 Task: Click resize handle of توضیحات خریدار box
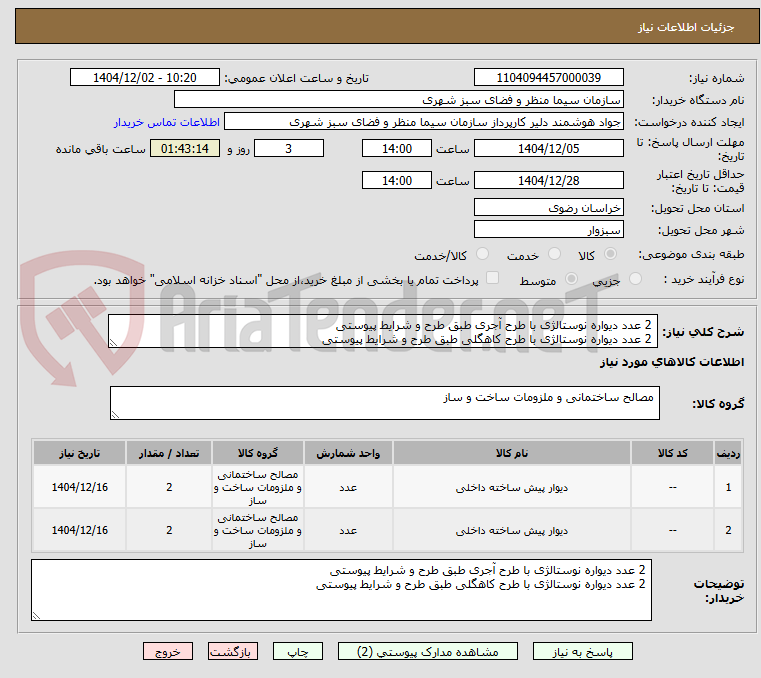(x=36, y=615)
